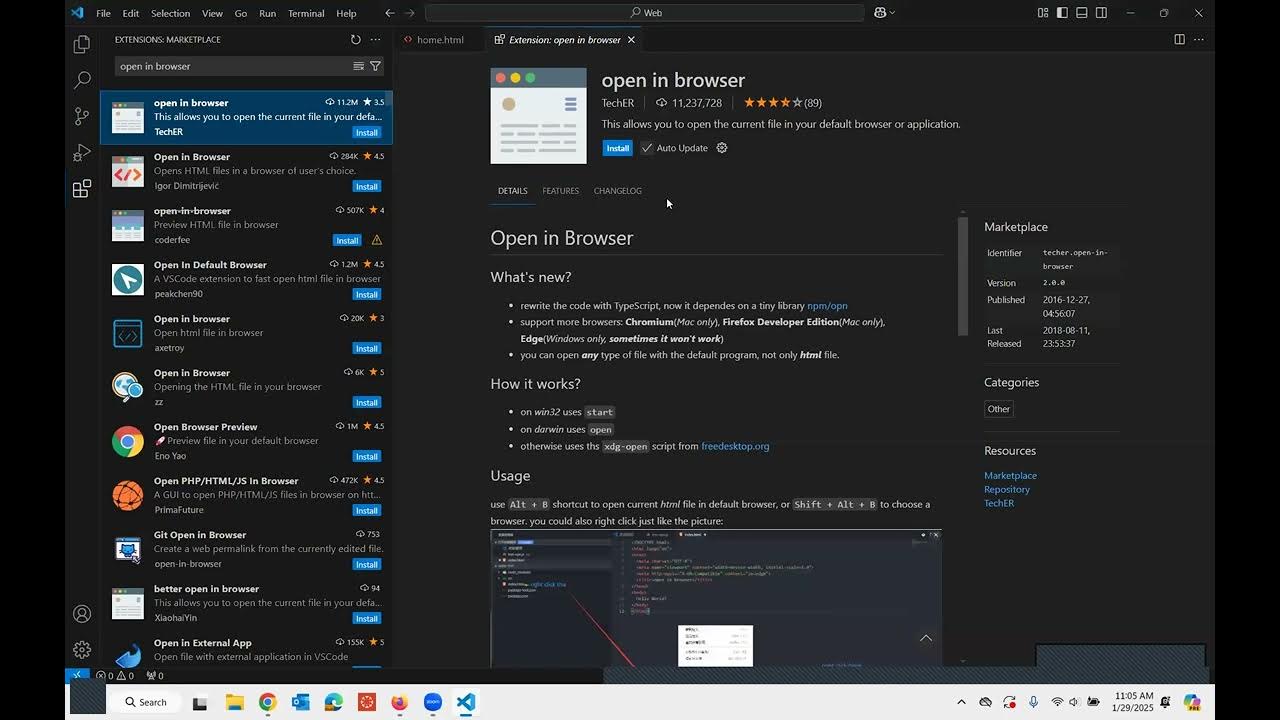Split the editor to the right
1280x720 pixels.
(1179, 40)
